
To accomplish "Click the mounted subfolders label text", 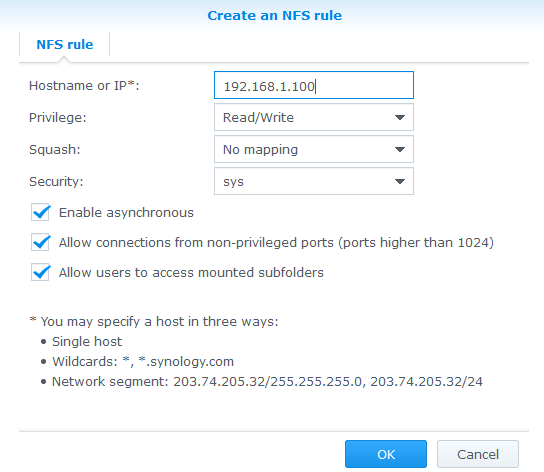I will [191, 272].
